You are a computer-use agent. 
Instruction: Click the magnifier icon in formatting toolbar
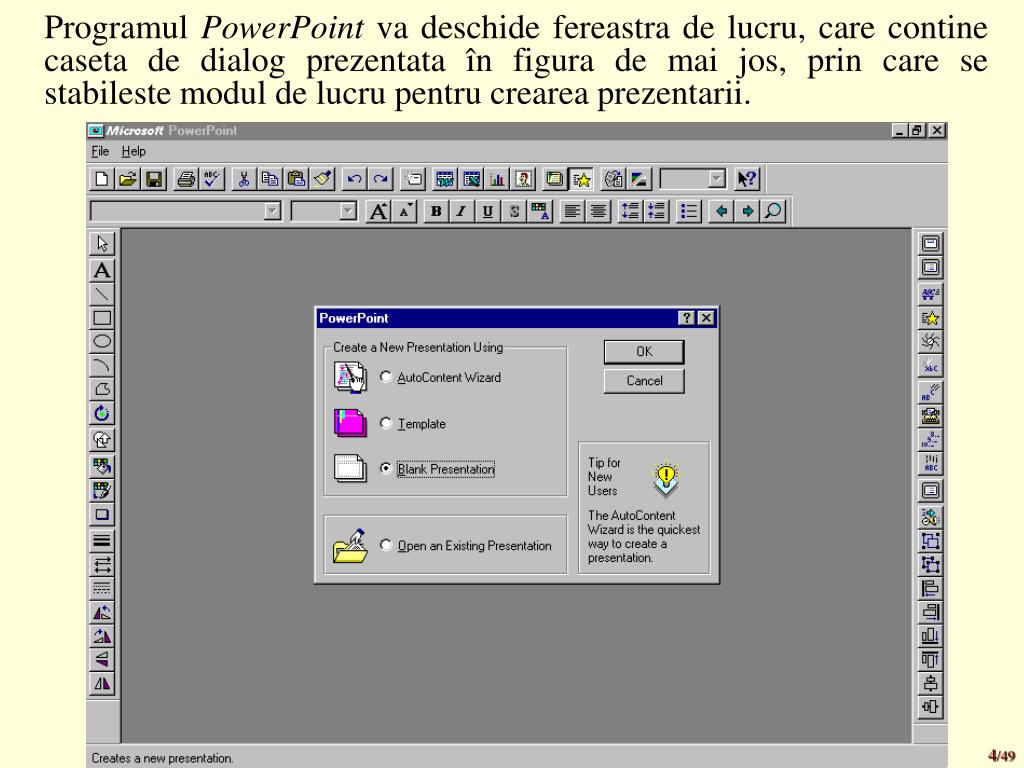pyautogui.click(x=773, y=212)
